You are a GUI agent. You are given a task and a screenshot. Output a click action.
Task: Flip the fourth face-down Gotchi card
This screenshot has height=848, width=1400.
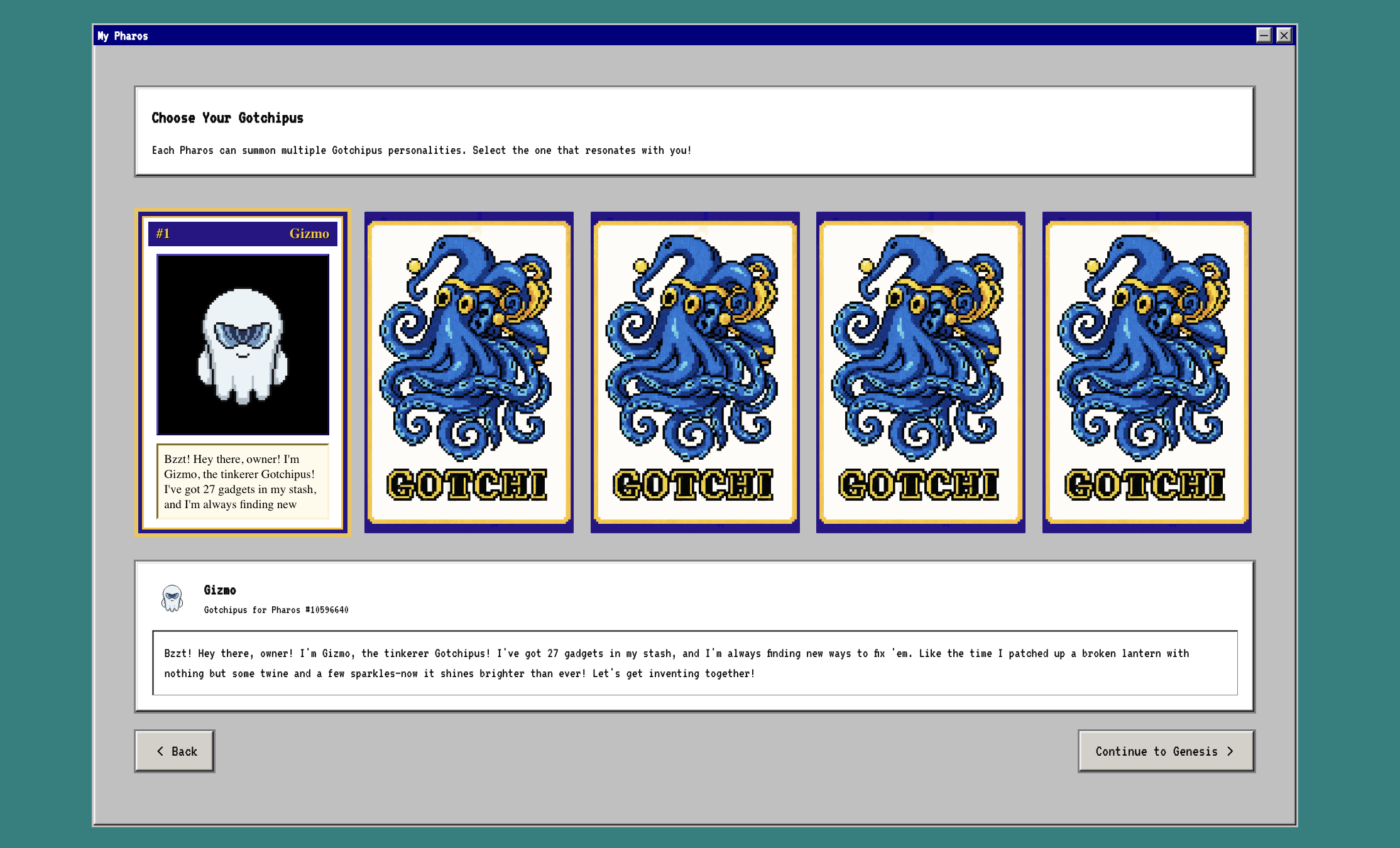(921, 372)
